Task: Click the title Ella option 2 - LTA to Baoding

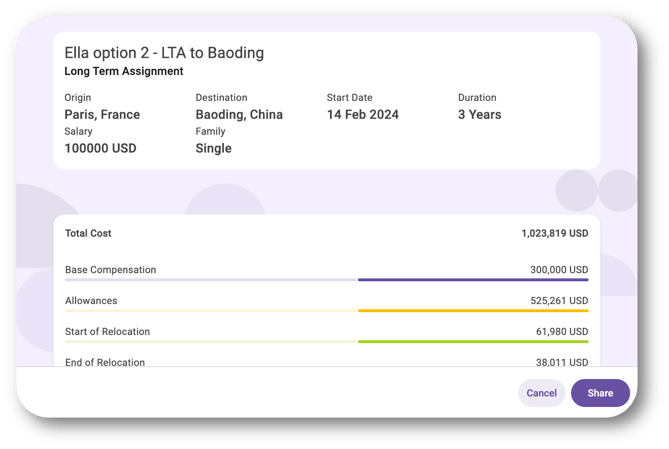Action: coord(164,53)
